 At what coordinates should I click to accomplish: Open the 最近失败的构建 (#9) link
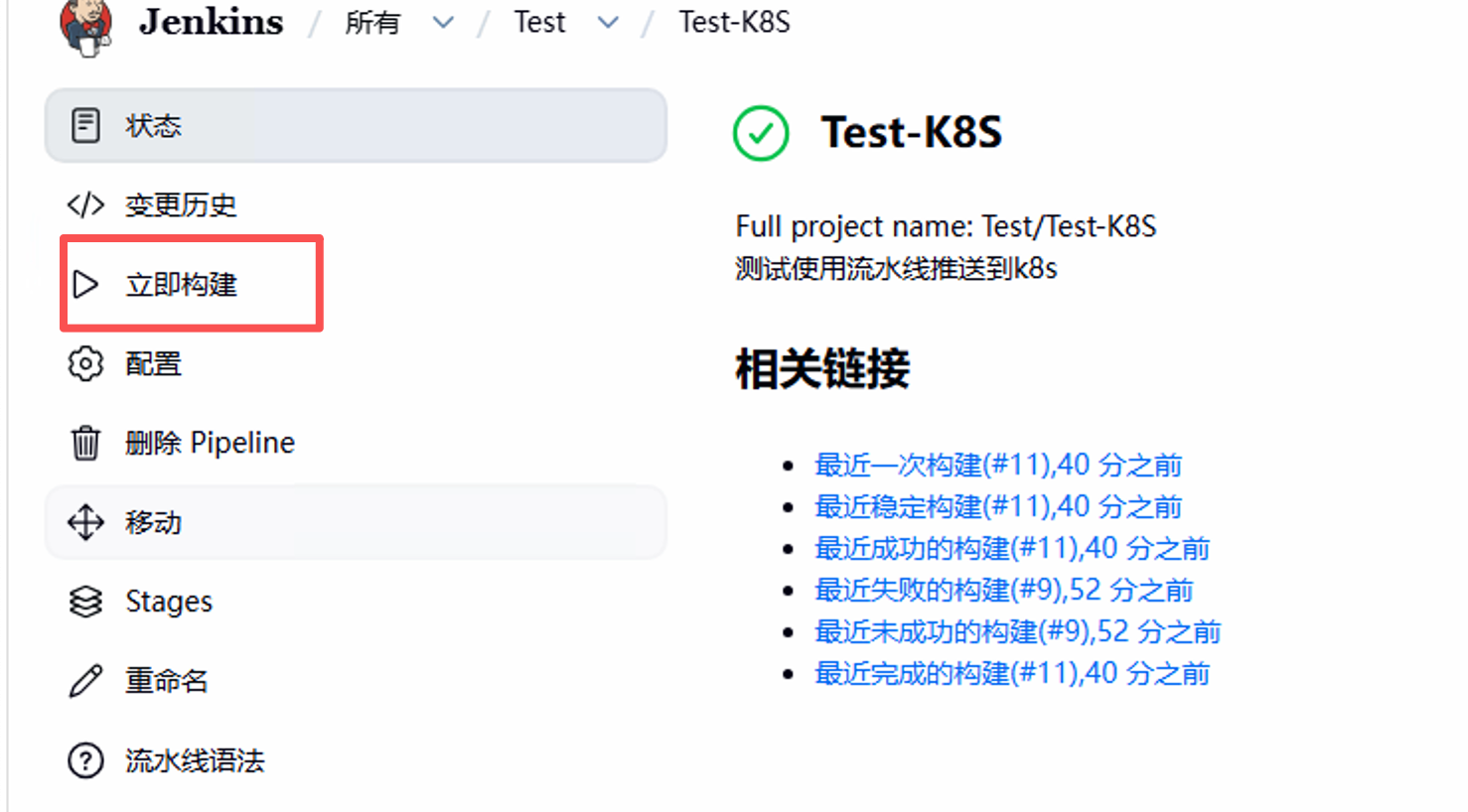[x=1003, y=590]
